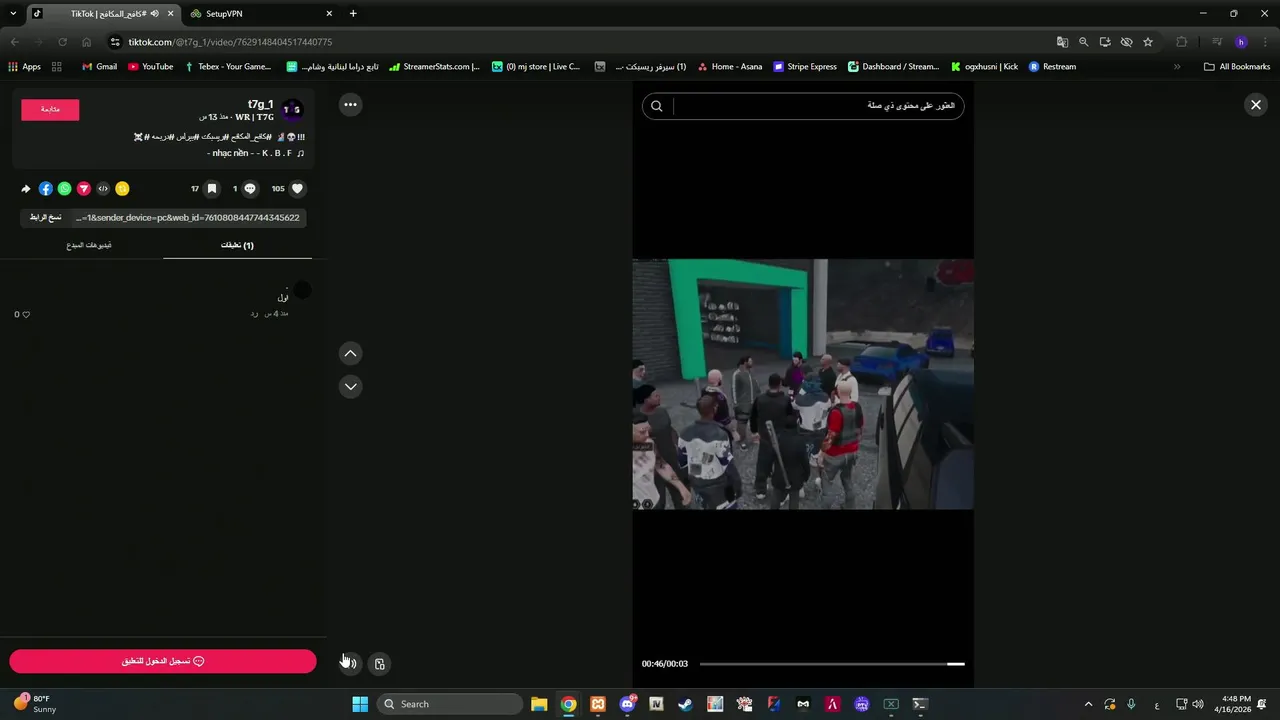
Task: Open the Chrome profile avatar
Action: (x=1241, y=42)
